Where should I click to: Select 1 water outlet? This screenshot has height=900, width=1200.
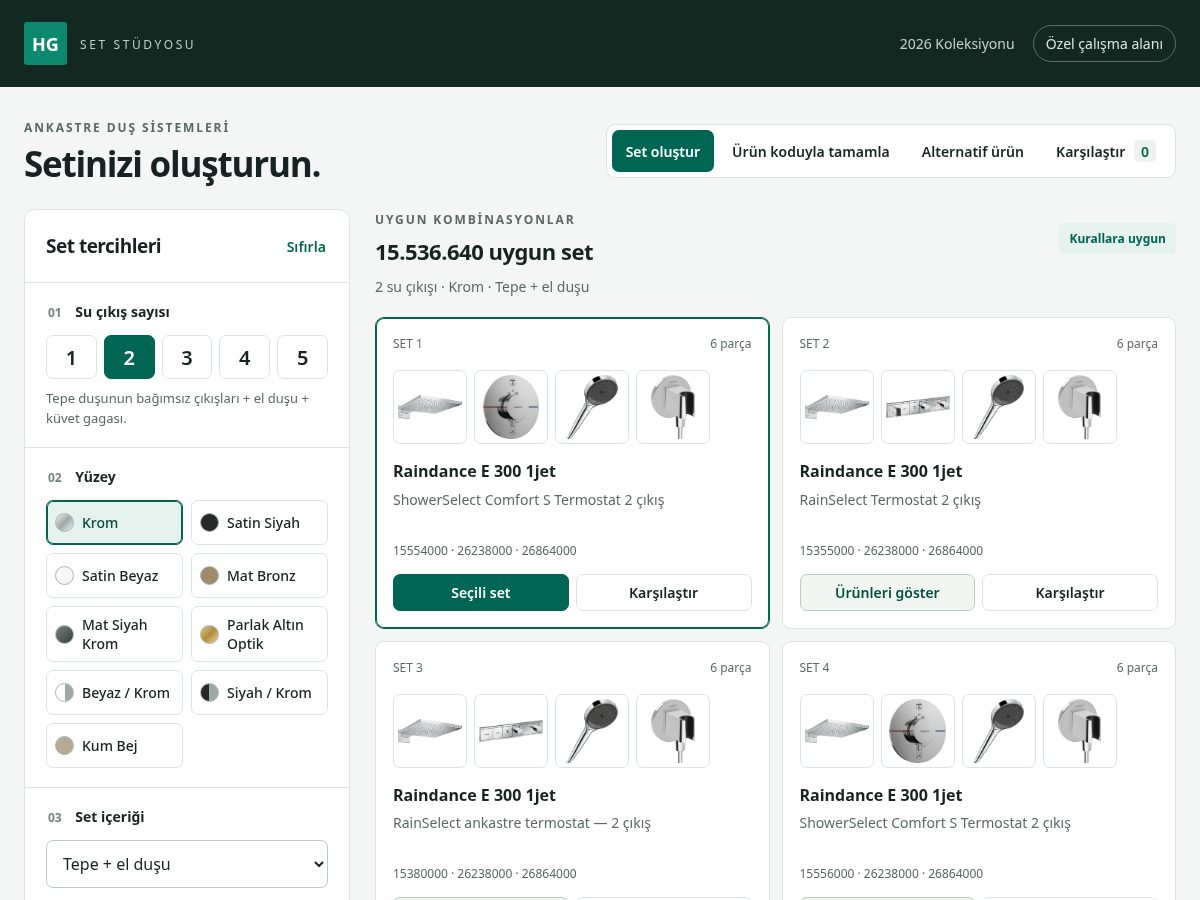[71, 357]
